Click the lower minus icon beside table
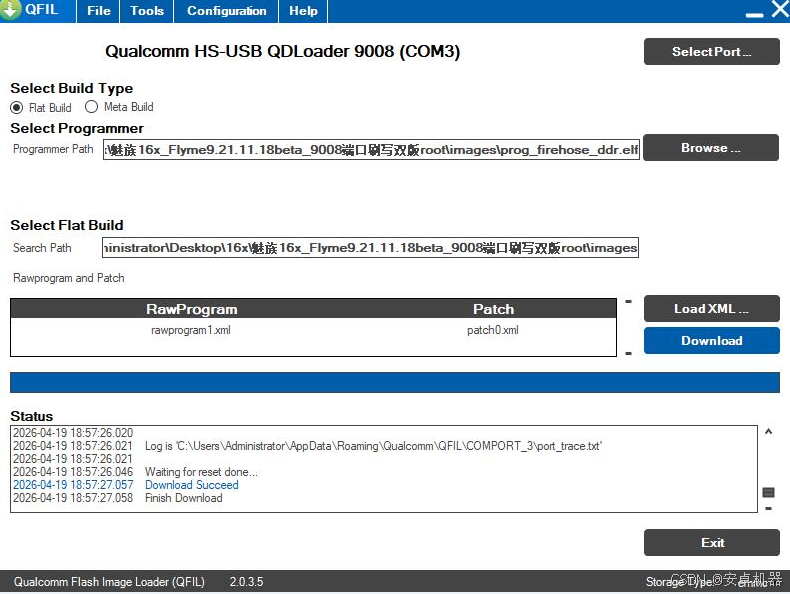This screenshot has height=594, width=790. click(x=628, y=353)
